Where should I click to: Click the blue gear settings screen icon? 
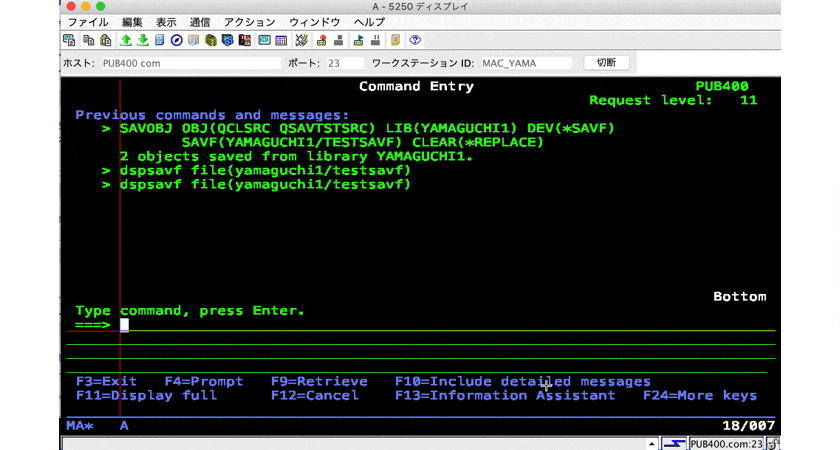tap(228, 40)
